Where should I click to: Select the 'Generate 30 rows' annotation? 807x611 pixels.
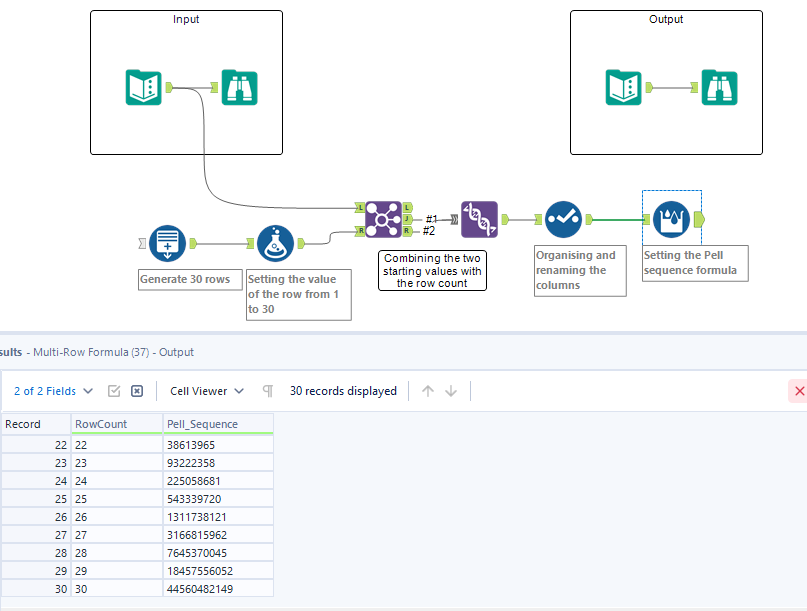(190, 280)
